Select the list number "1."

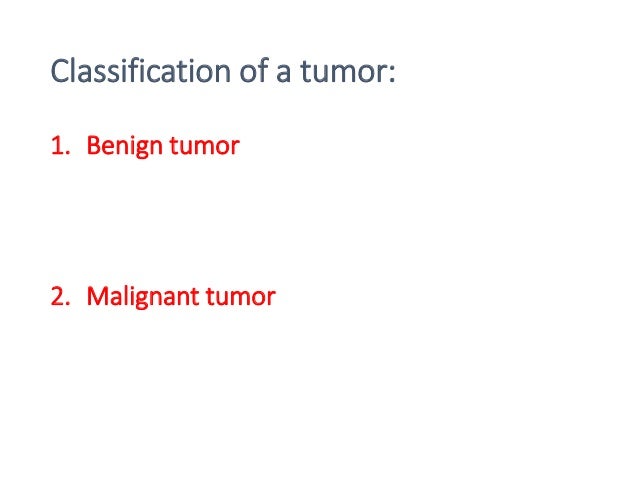pos(60,145)
